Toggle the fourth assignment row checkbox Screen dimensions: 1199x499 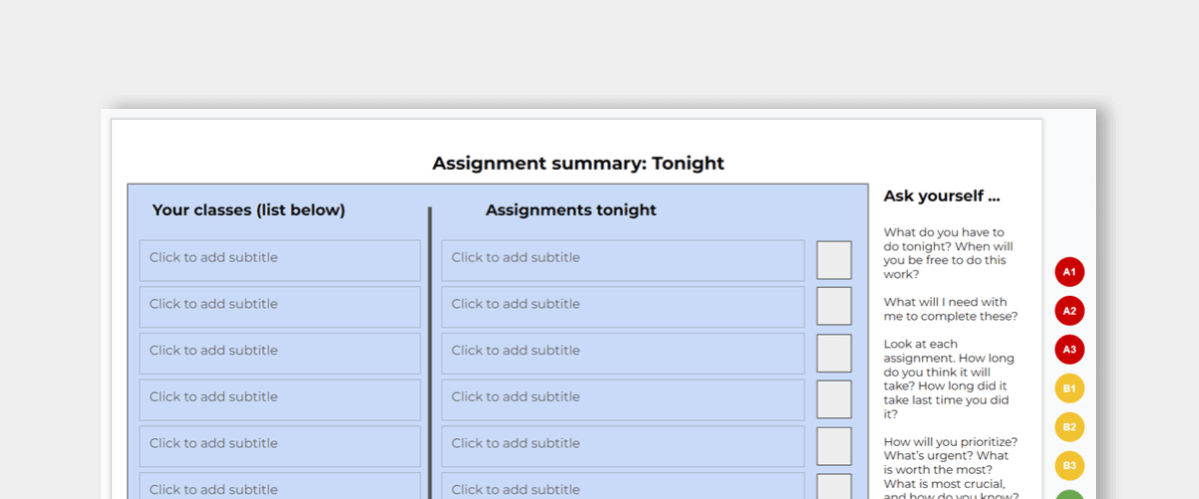click(834, 400)
